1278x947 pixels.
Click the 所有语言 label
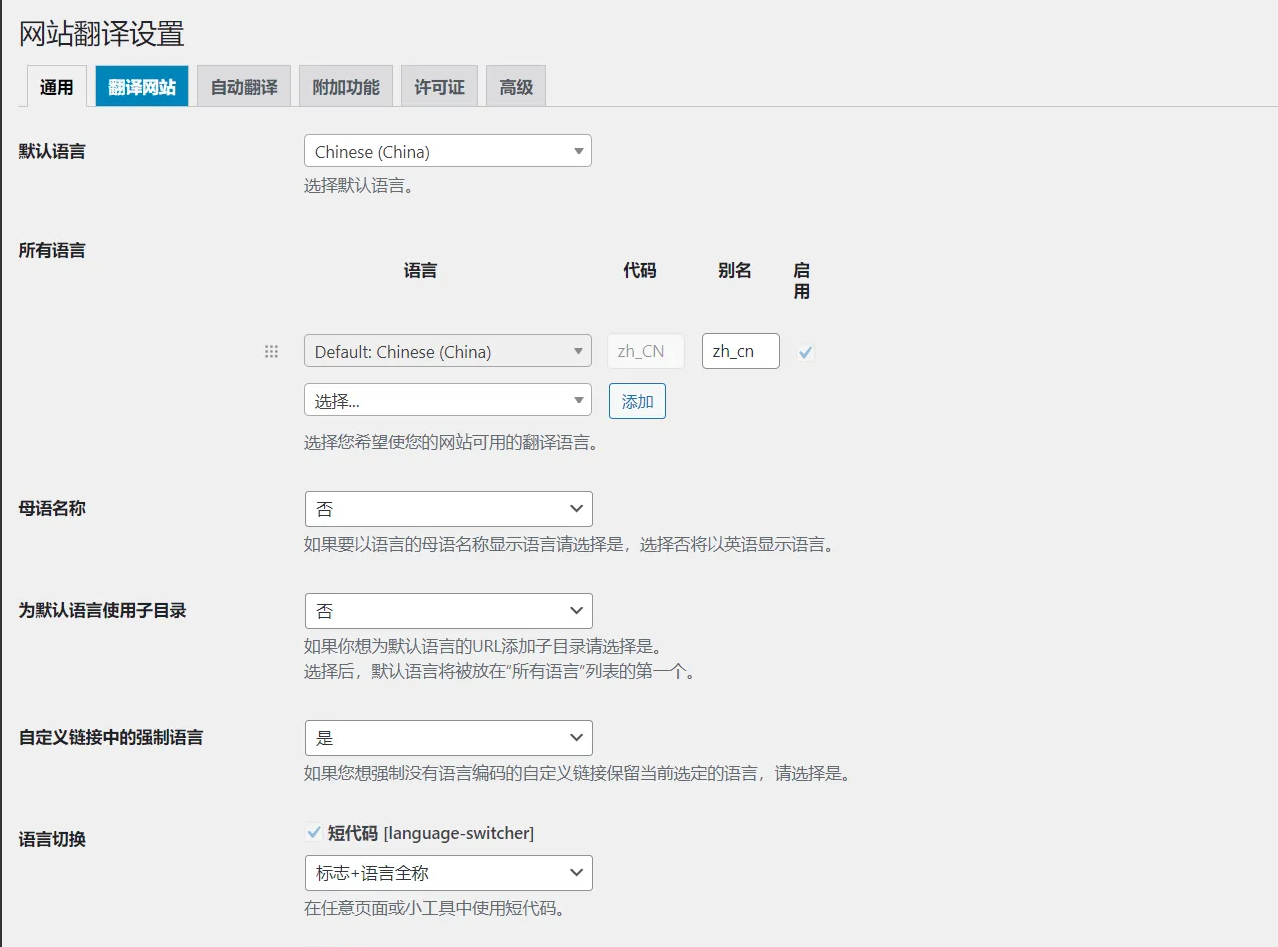click(52, 250)
